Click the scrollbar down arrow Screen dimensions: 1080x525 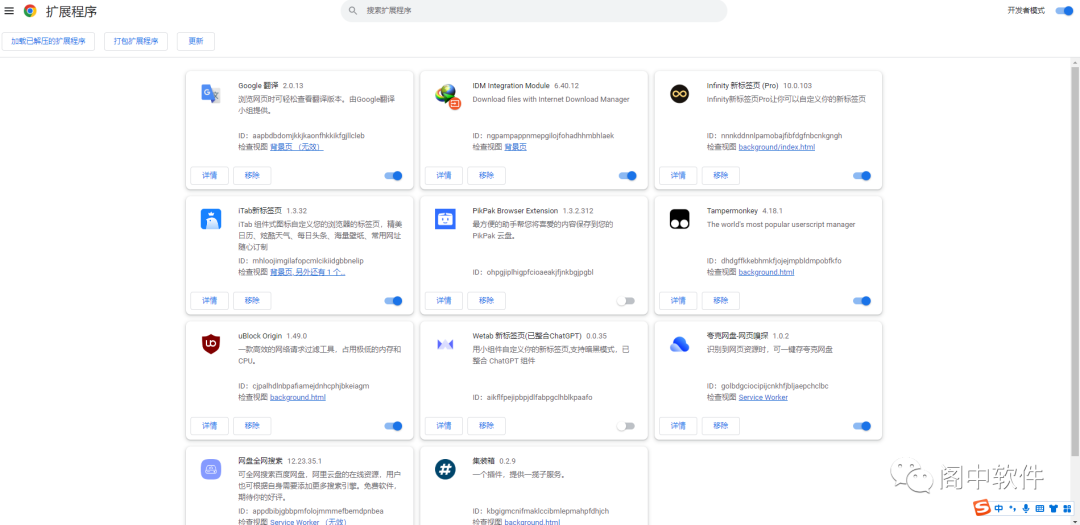coord(1075,520)
